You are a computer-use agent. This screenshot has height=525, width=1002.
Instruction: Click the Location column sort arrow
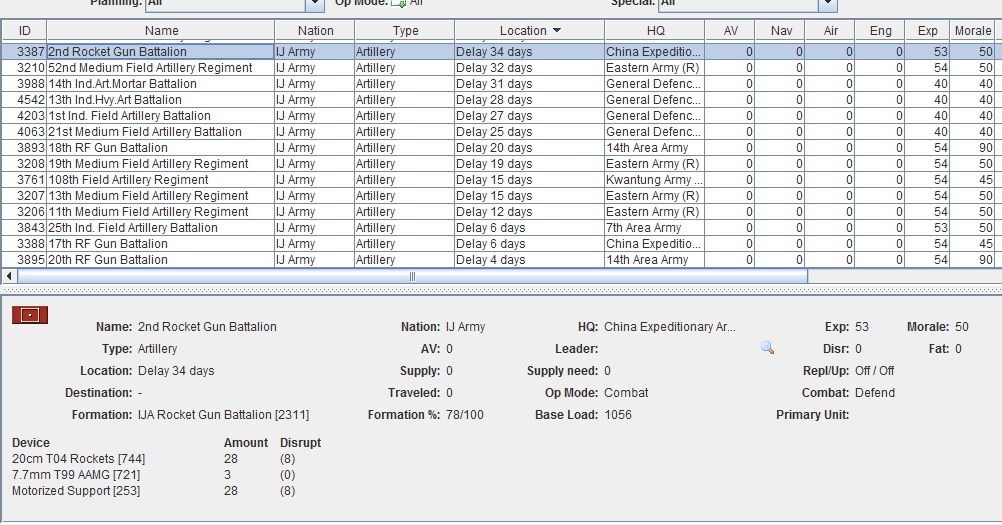[557, 31]
